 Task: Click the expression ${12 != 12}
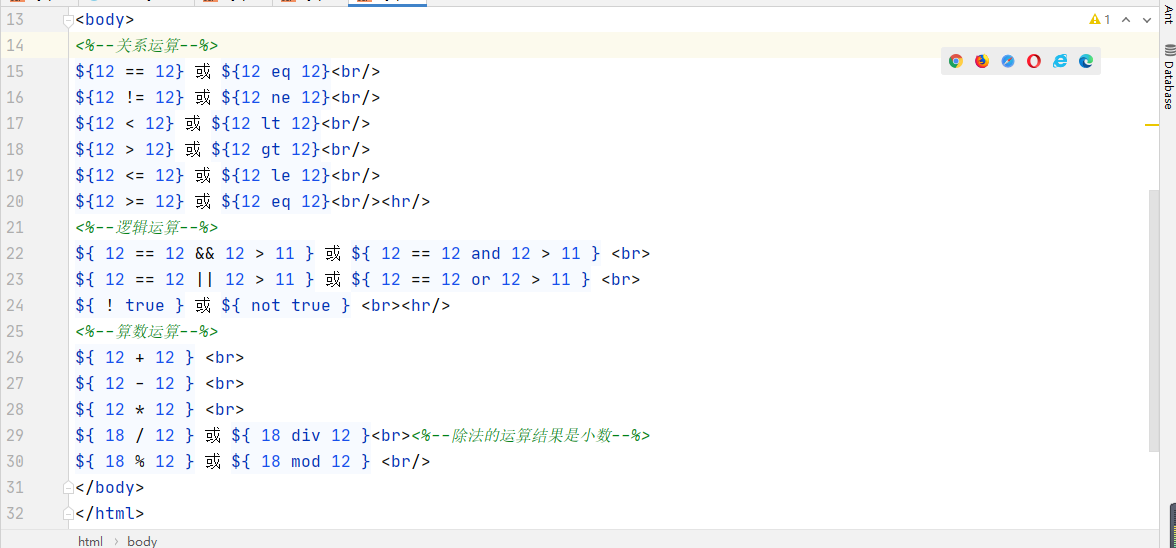[130, 97]
